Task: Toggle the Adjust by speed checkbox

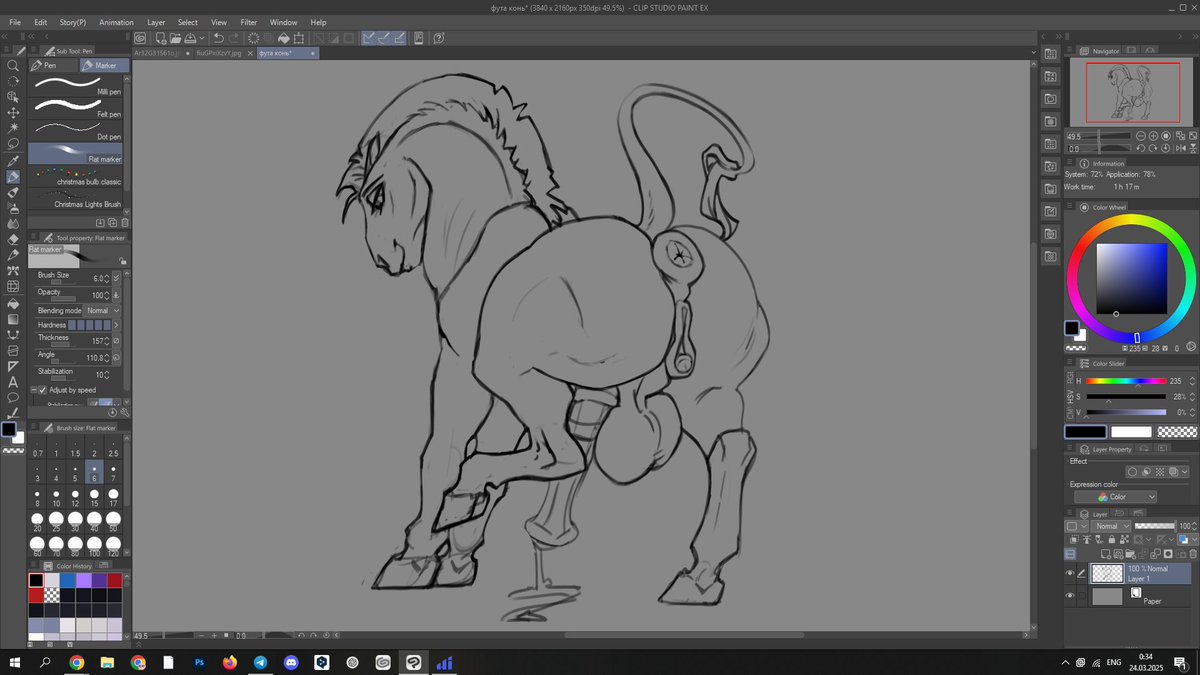Action: coord(41,389)
